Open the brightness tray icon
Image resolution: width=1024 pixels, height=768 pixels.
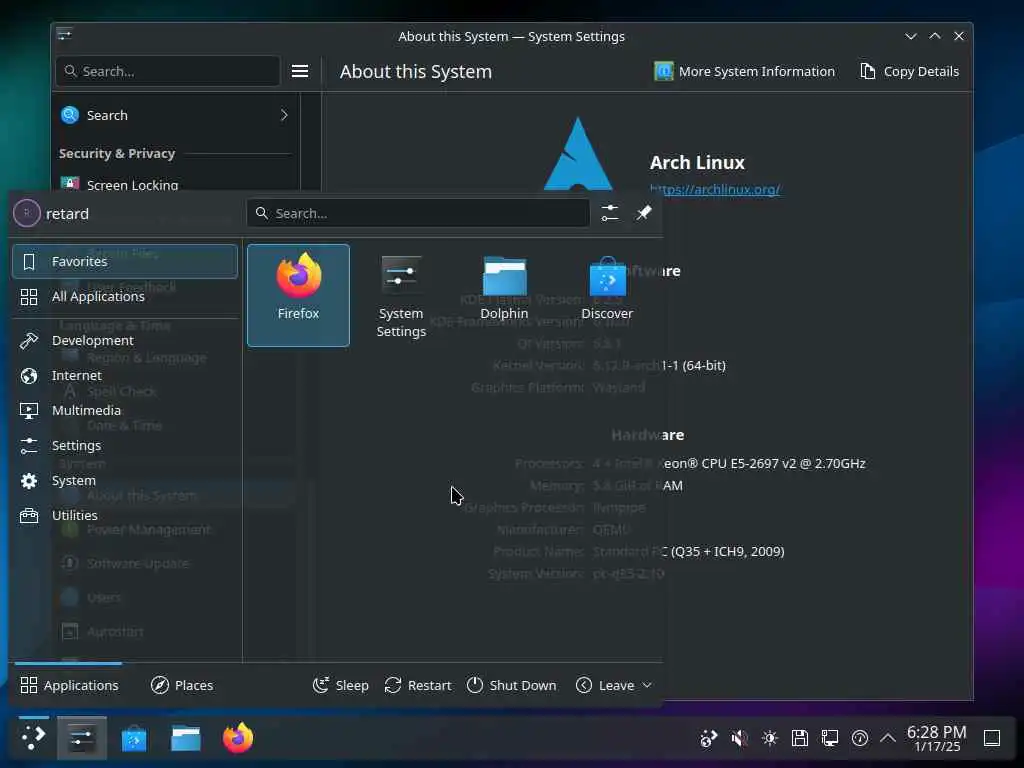click(770, 738)
